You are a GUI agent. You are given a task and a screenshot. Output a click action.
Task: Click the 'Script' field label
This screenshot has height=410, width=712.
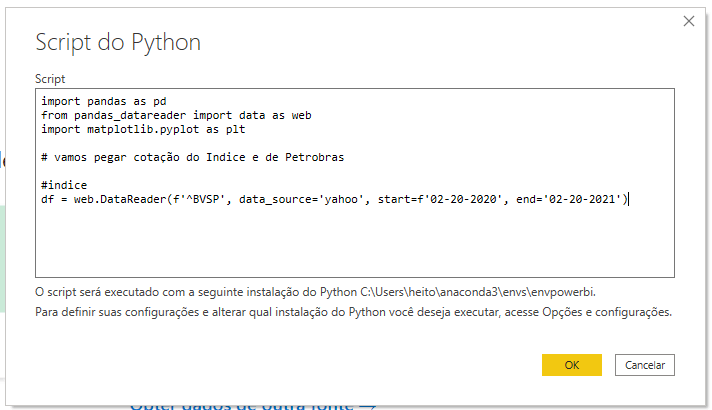click(x=49, y=78)
